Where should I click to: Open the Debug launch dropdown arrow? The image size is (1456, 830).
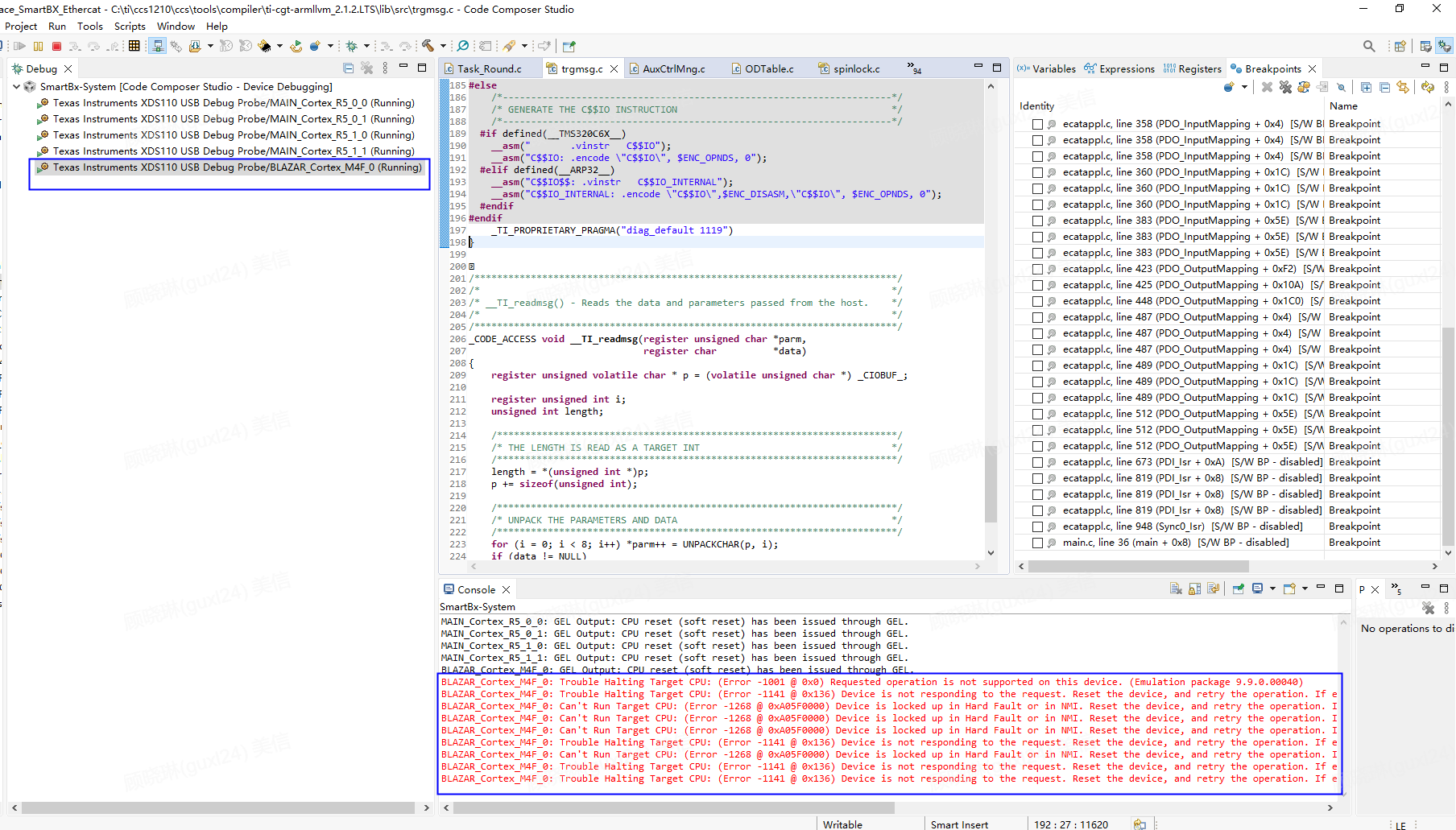366,46
